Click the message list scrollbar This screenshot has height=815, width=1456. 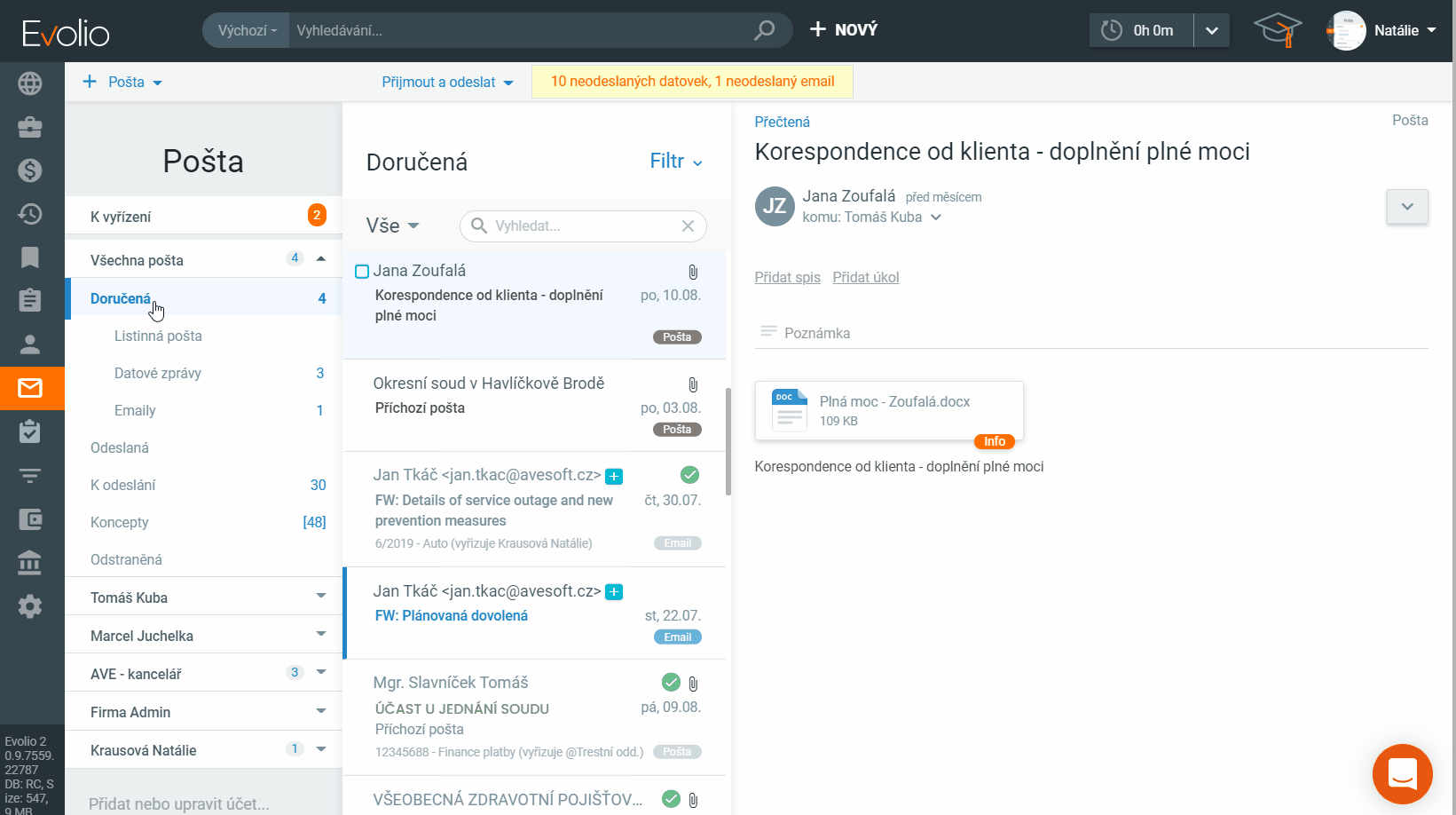coord(728,441)
